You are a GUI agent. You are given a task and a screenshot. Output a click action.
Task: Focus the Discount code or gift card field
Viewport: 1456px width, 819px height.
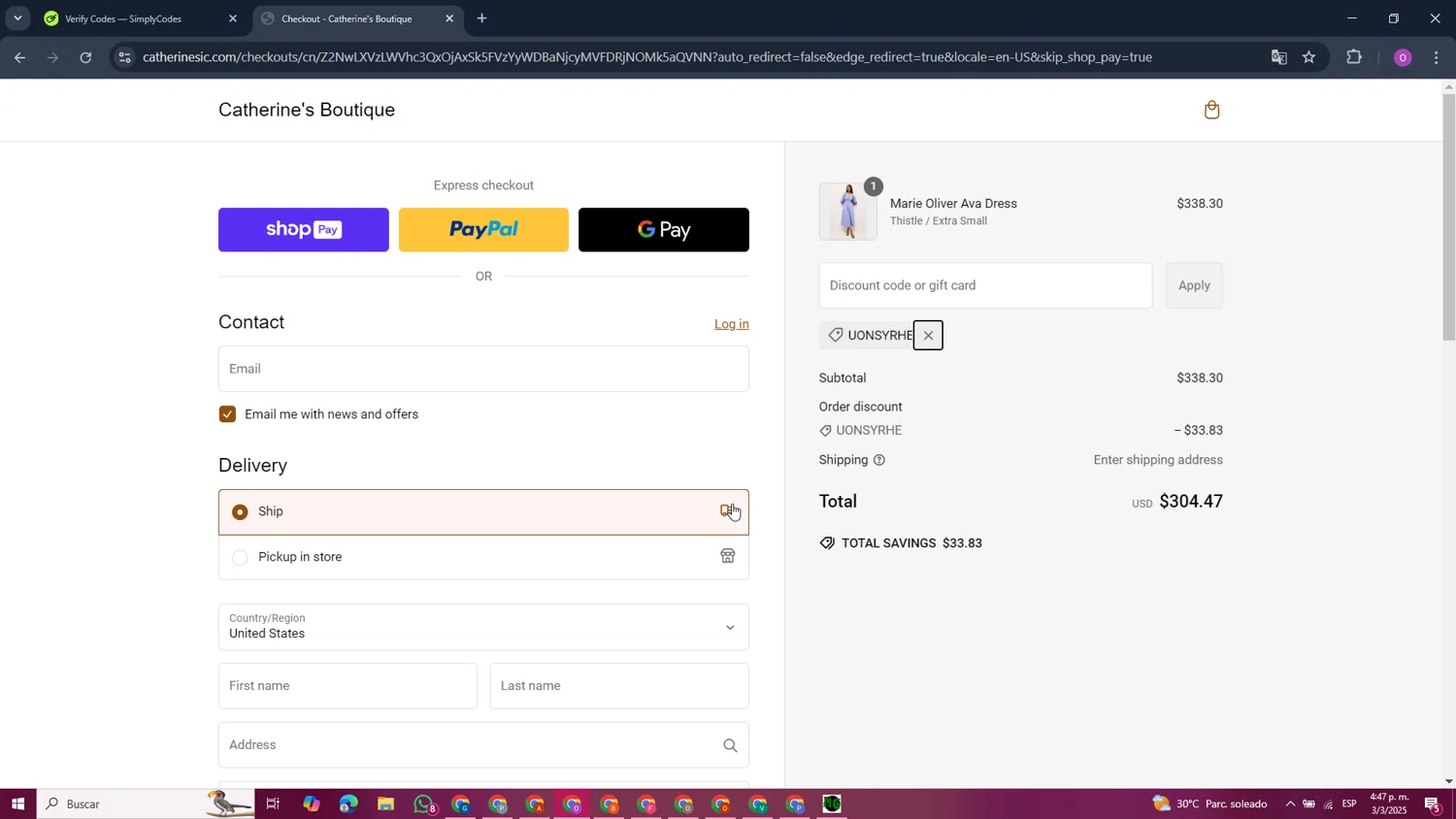(985, 285)
